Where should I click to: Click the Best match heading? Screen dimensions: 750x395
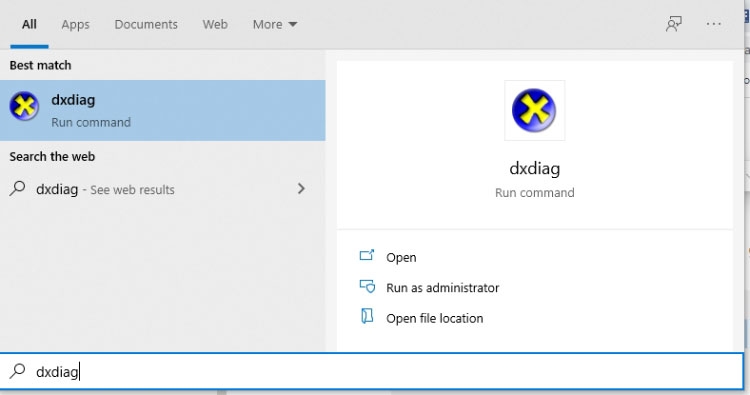pos(40,65)
